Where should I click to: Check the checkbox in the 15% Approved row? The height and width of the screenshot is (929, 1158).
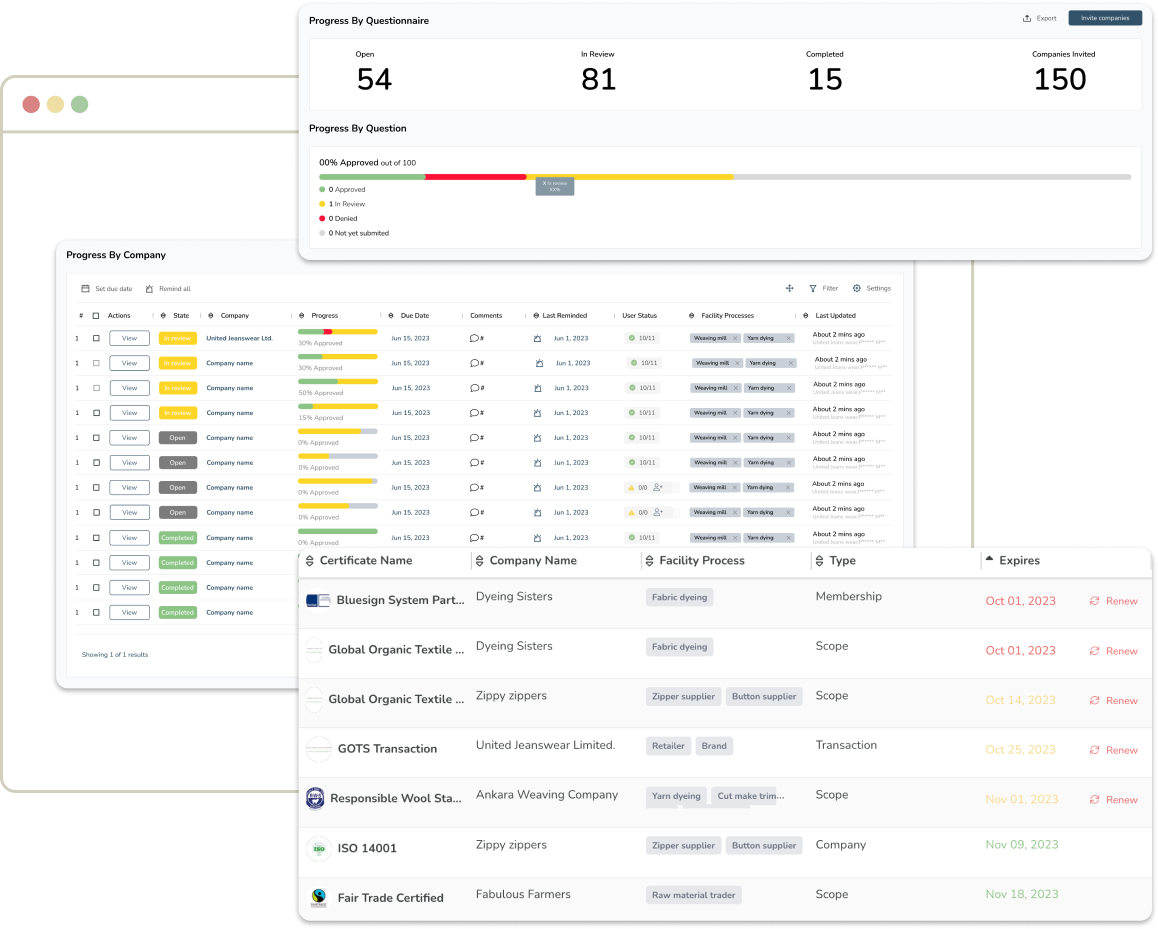click(x=96, y=413)
